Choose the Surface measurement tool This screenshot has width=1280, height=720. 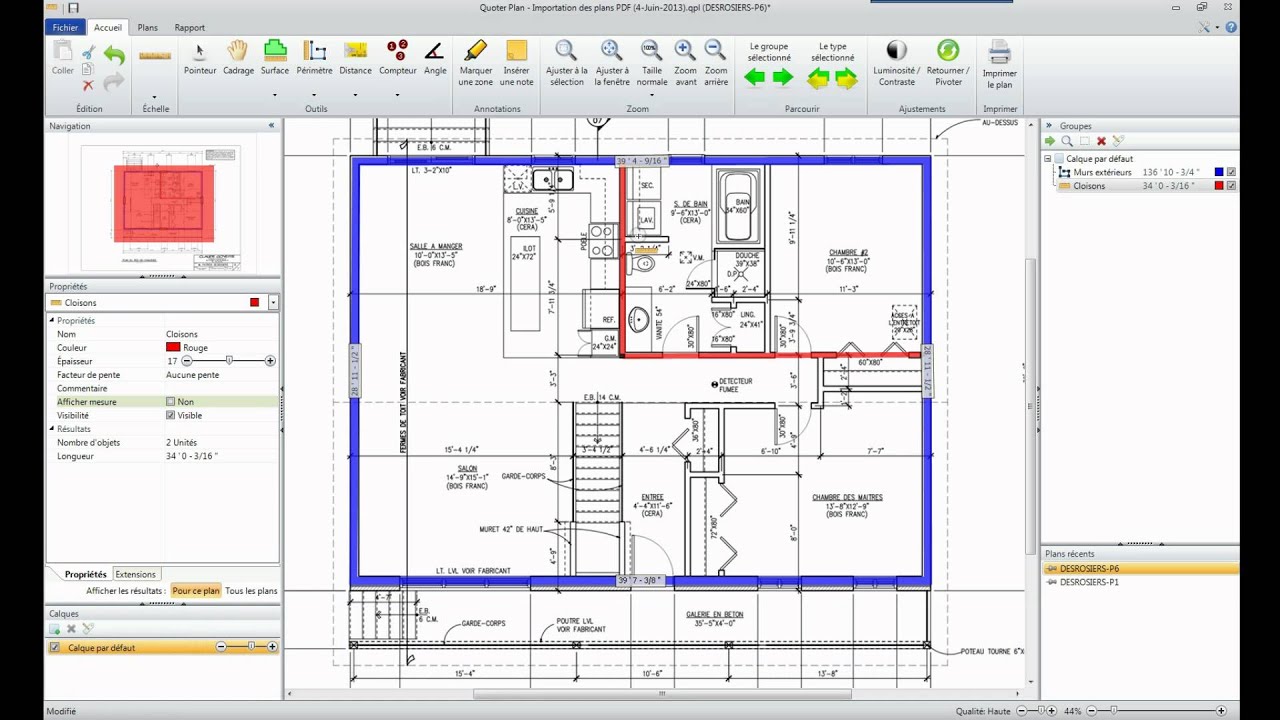(275, 58)
